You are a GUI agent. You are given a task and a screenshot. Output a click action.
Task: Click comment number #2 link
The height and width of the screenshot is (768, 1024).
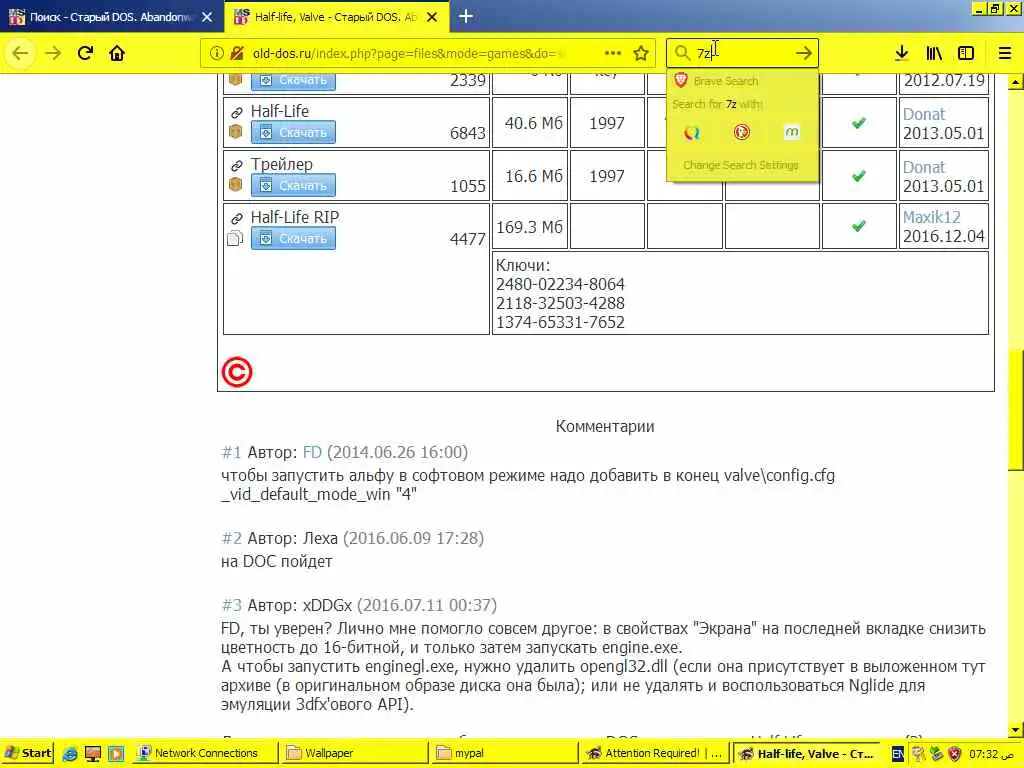[231, 539]
